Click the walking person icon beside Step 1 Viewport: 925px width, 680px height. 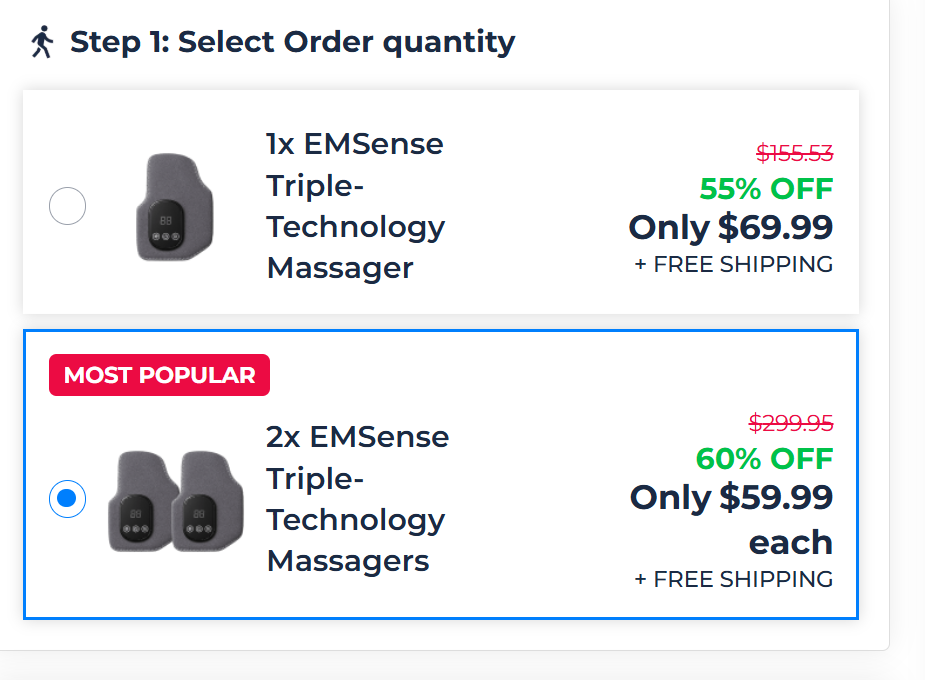coord(41,42)
